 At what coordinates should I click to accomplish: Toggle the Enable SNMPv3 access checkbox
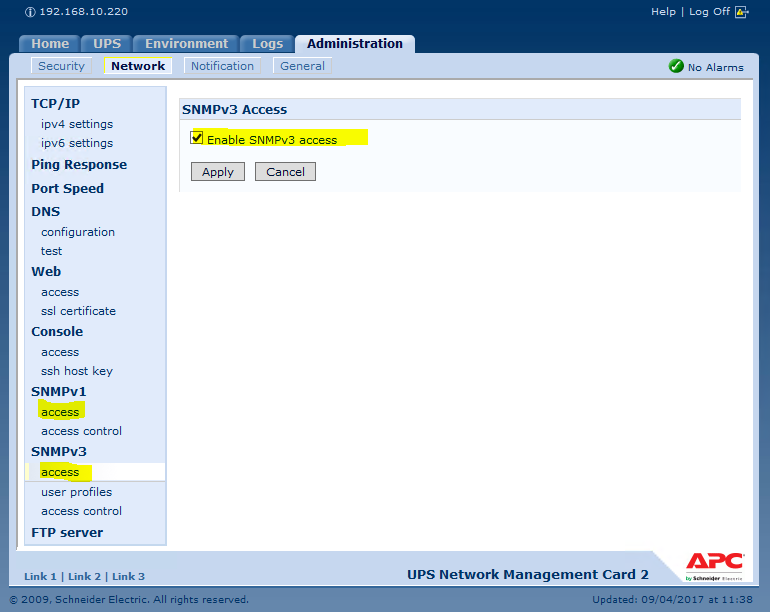click(197, 138)
